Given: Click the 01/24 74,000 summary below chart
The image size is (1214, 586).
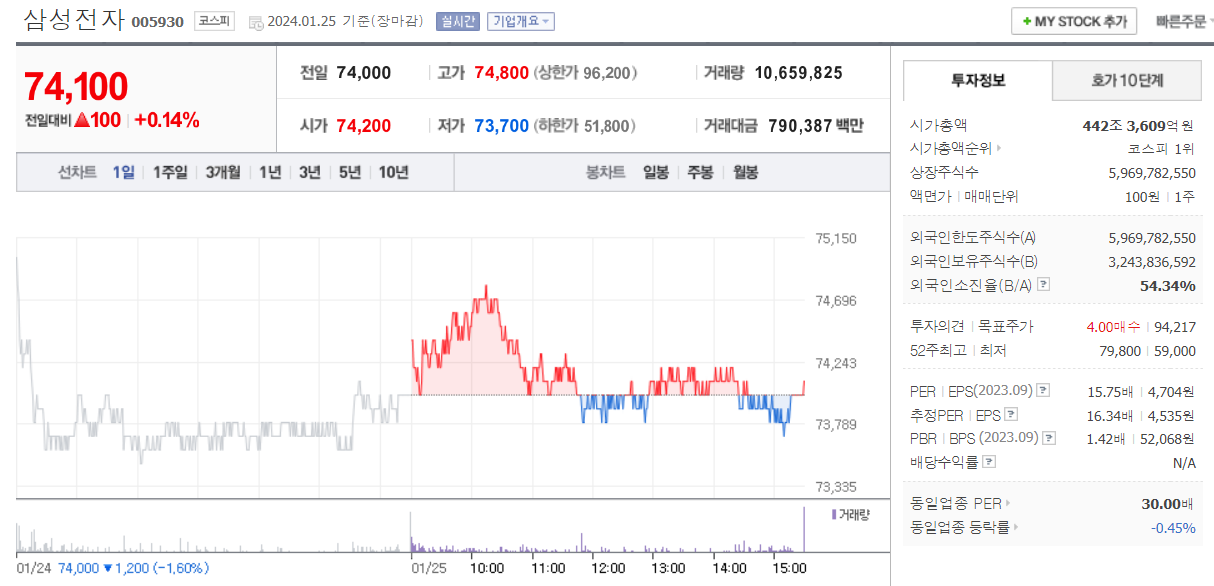Looking at the screenshot, I should 112,568.
